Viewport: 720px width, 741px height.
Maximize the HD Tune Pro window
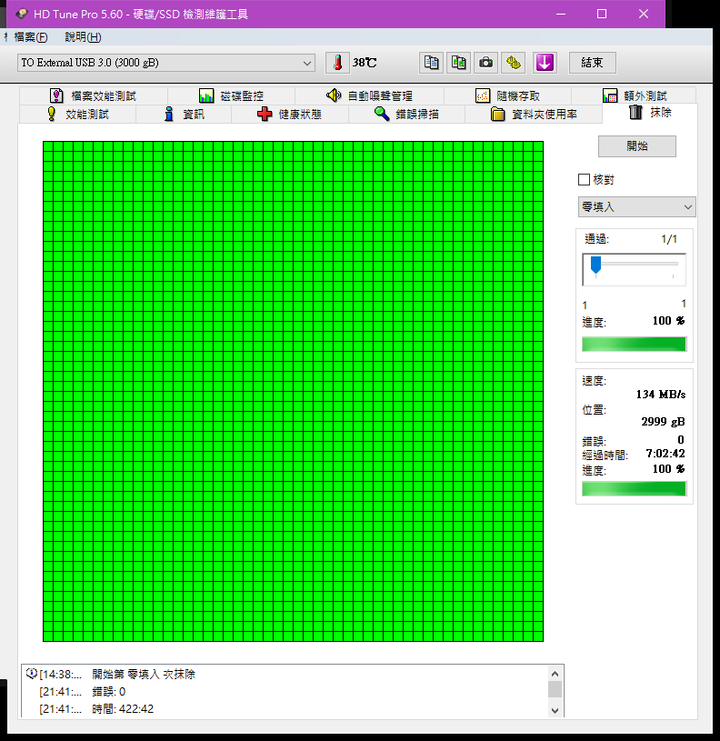click(x=601, y=14)
